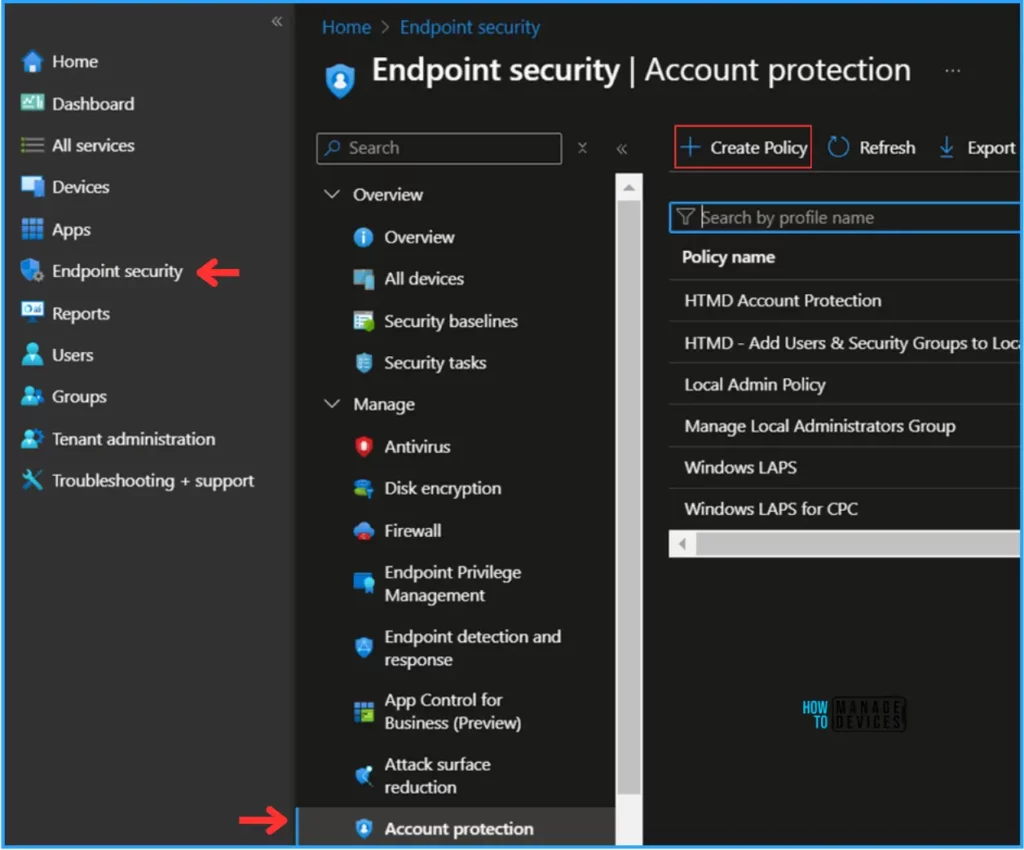Click the Disk encryption icon

pos(363,488)
